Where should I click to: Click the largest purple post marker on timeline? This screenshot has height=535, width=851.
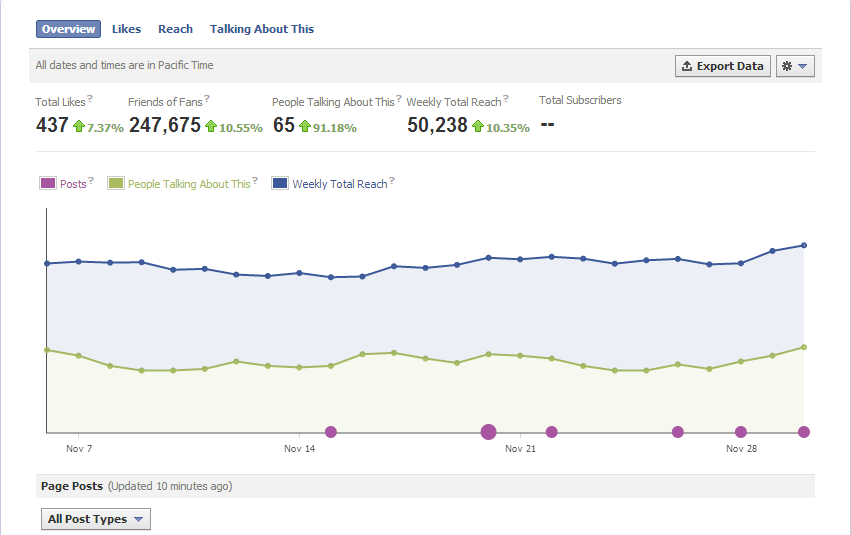pos(488,432)
